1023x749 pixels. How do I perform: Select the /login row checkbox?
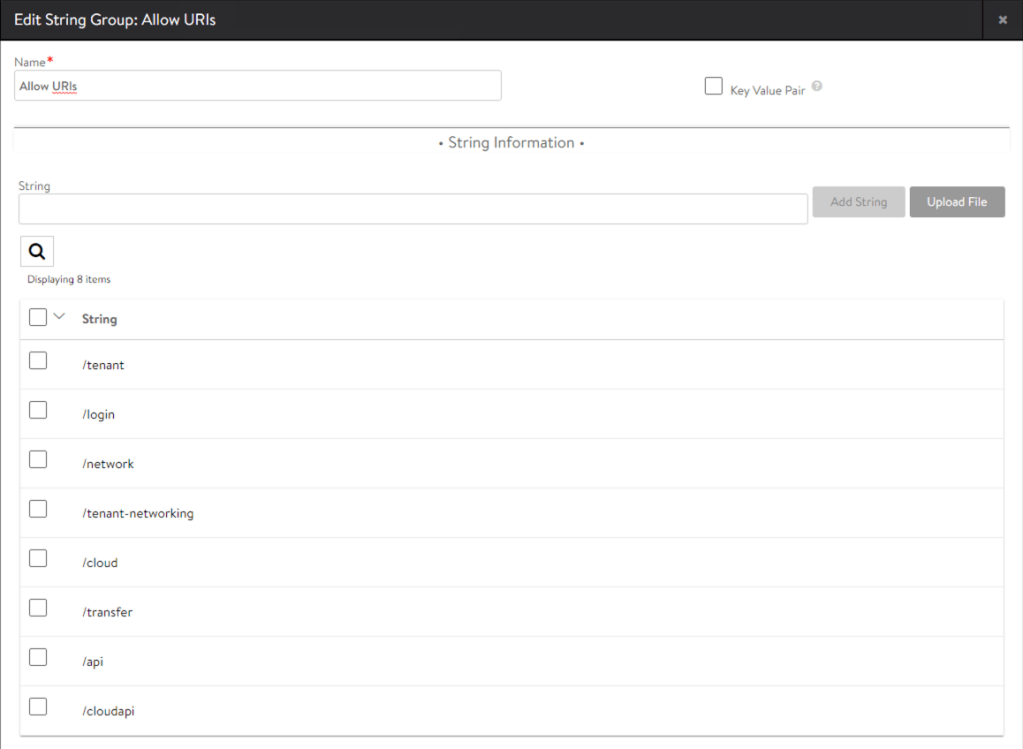38,410
